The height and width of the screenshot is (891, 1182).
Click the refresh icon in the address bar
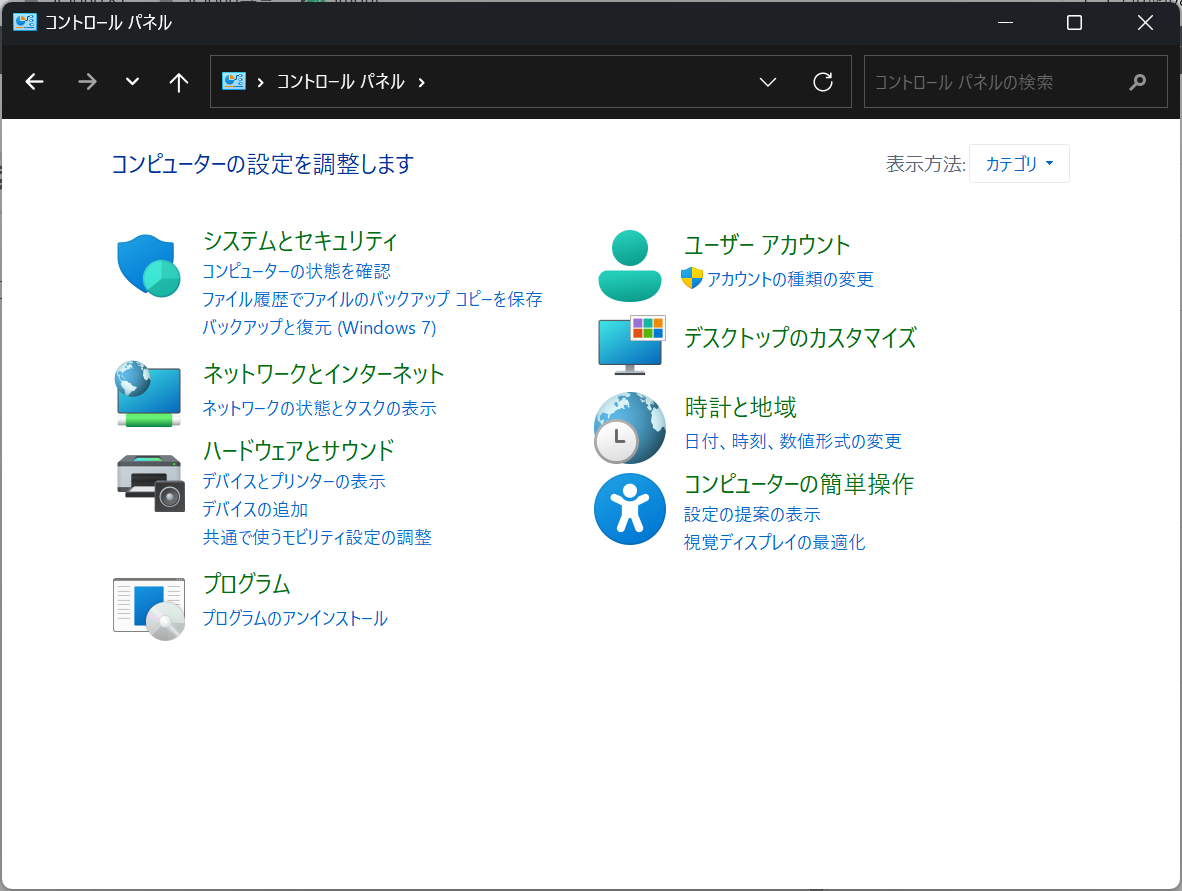[822, 81]
